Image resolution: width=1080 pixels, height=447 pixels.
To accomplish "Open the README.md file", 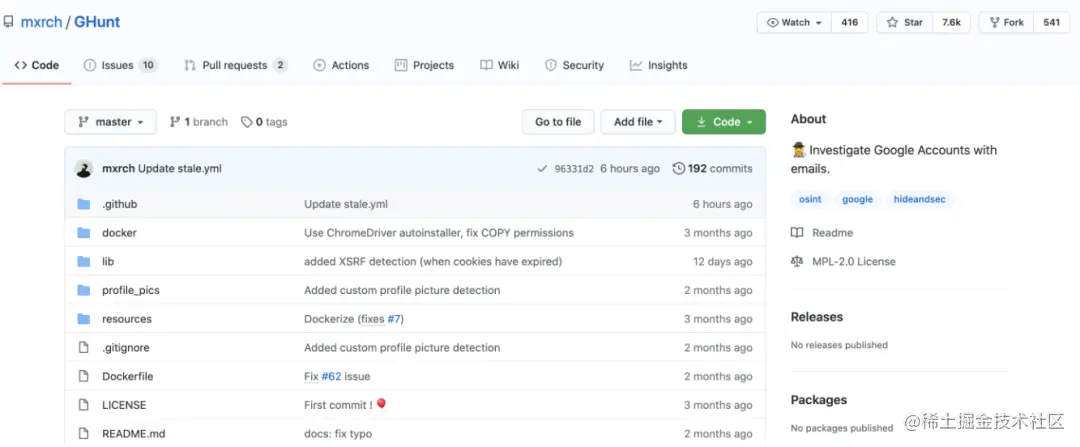I will 134,434.
